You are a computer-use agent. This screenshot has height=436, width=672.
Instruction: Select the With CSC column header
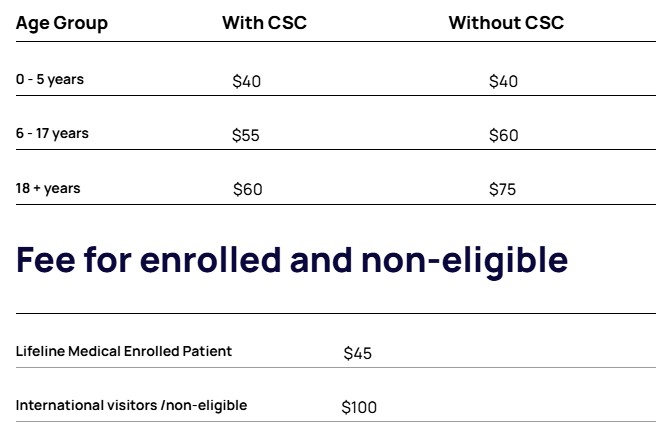[x=264, y=22]
